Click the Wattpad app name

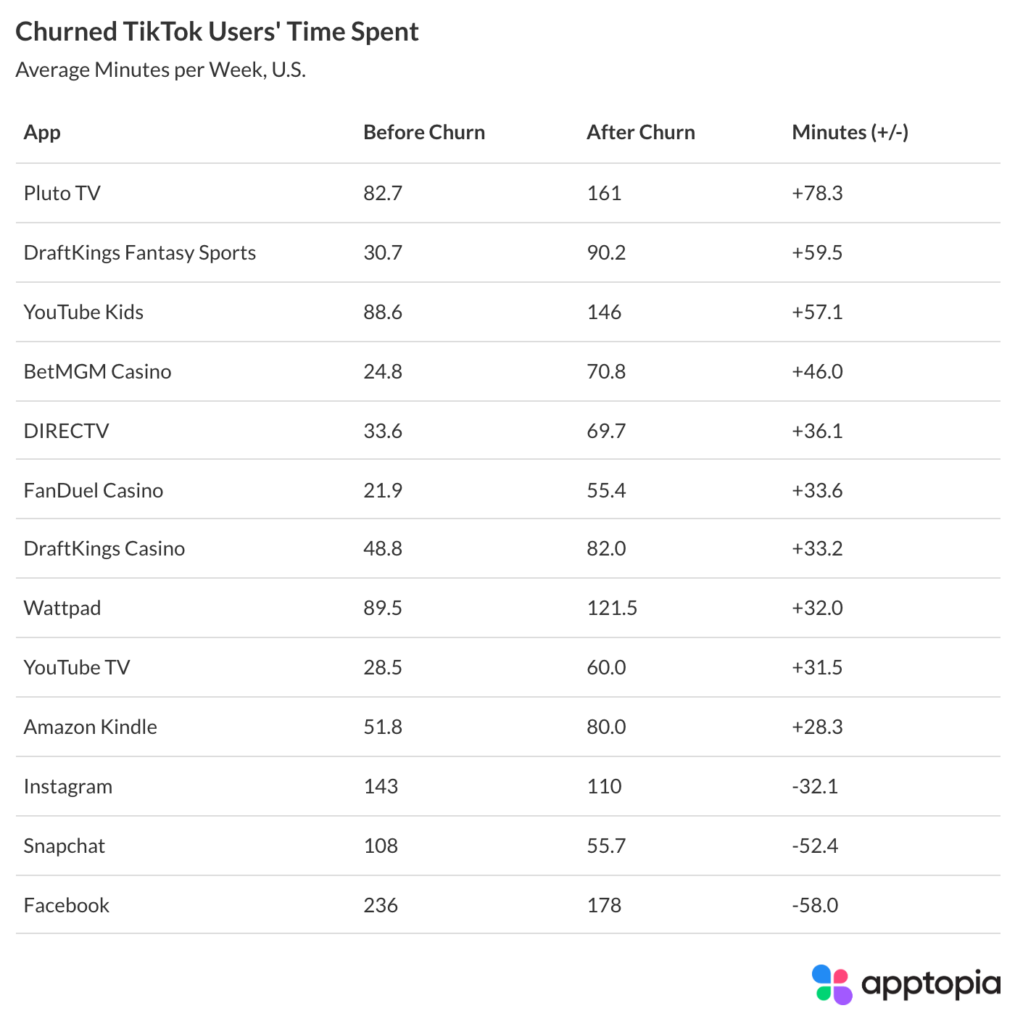click(x=62, y=608)
